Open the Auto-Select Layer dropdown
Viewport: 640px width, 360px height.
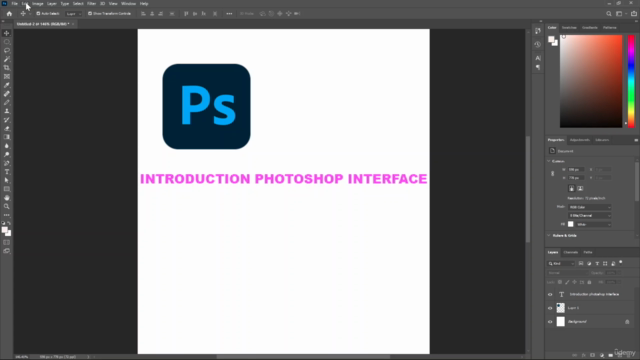tap(74, 13)
